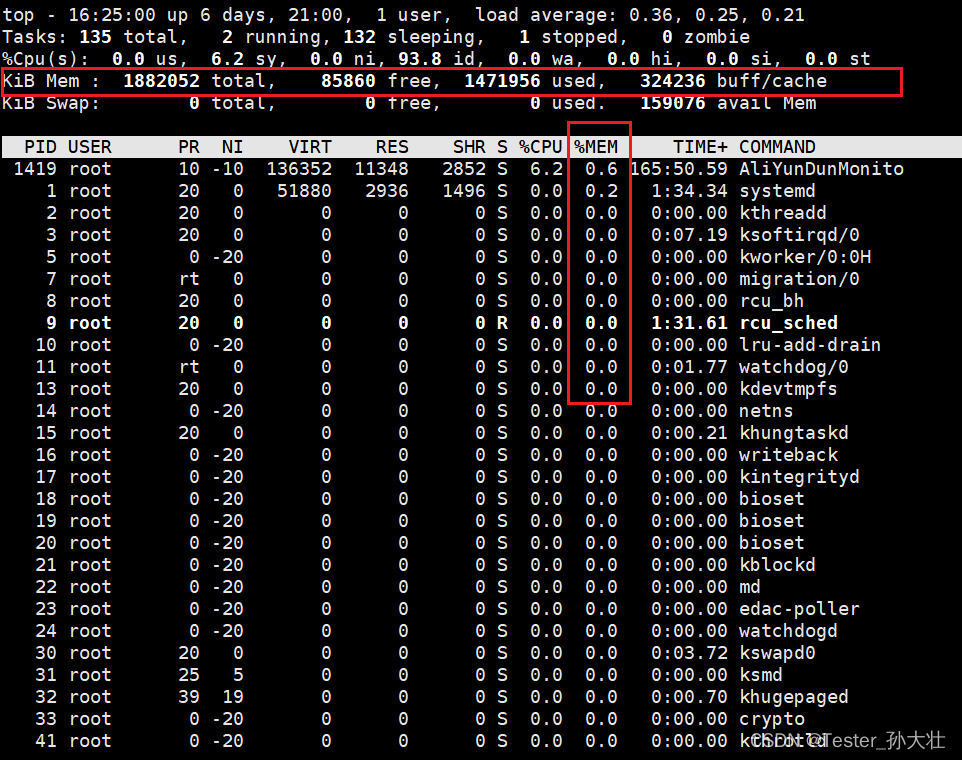This screenshot has width=962, height=760.
Task: Click the COMMAND column header
Action: click(777, 147)
